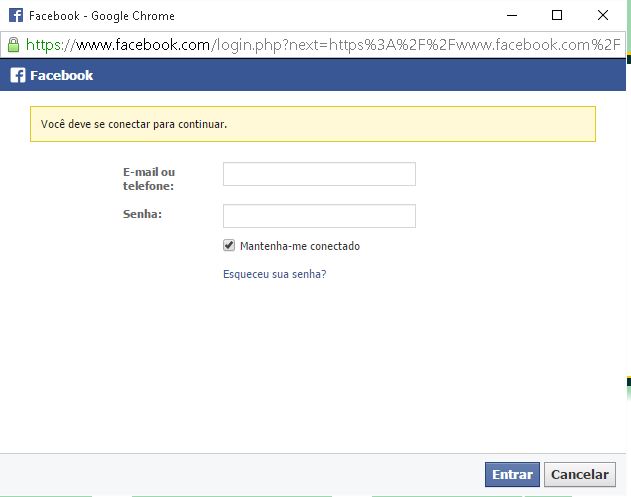This screenshot has height=497, width=631.
Task: Maximize the Facebook Chrome window
Action: coord(557,15)
